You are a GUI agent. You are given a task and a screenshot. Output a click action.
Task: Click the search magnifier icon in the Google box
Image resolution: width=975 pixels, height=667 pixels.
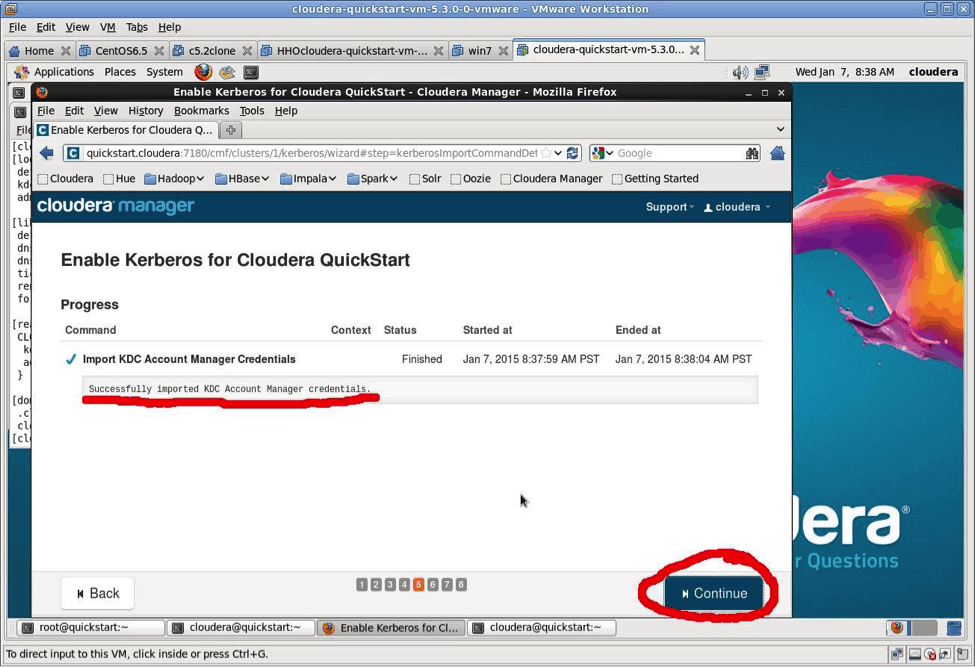pos(752,153)
